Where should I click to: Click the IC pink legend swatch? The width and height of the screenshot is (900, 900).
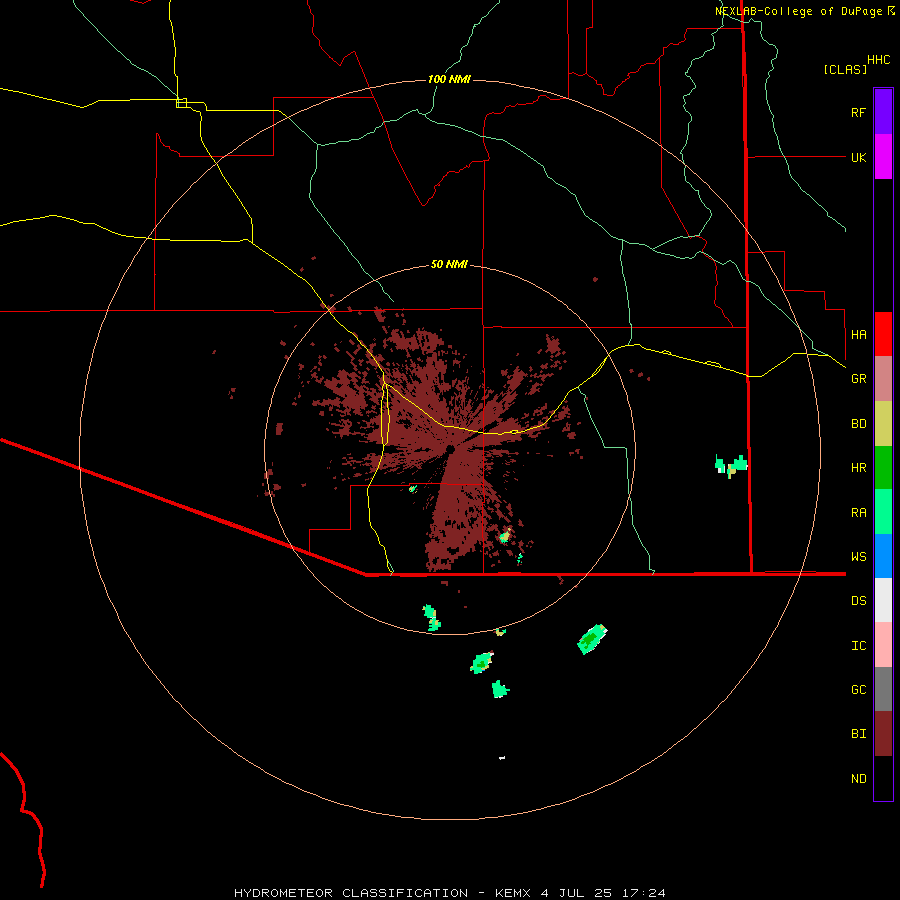(883, 645)
